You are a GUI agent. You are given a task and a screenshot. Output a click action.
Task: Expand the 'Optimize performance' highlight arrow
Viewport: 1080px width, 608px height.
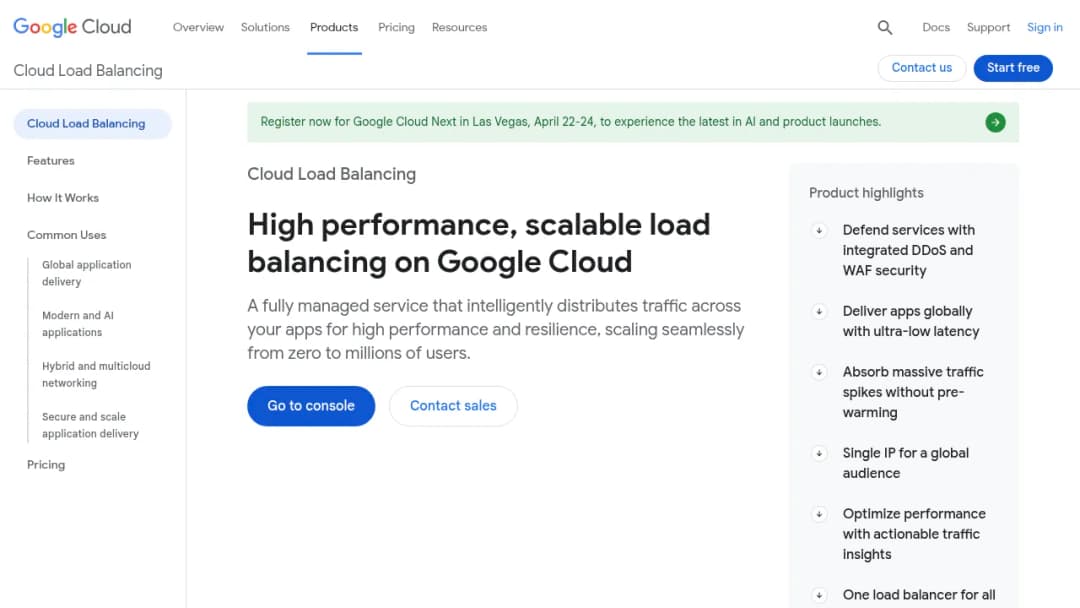tap(819, 514)
